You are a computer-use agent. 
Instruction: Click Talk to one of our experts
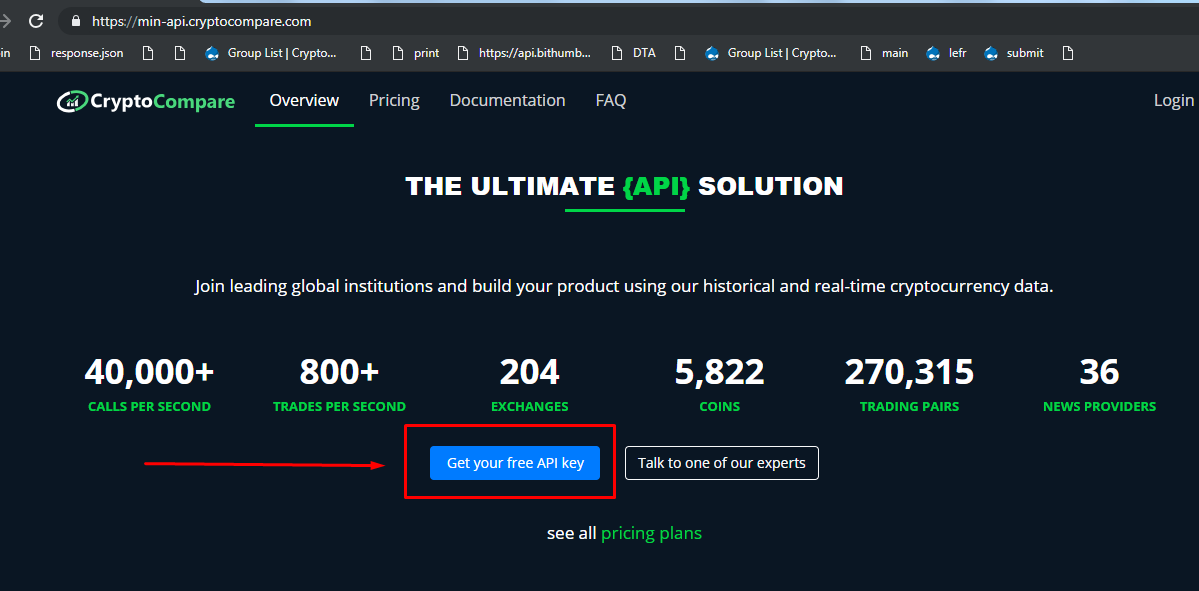[722, 463]
